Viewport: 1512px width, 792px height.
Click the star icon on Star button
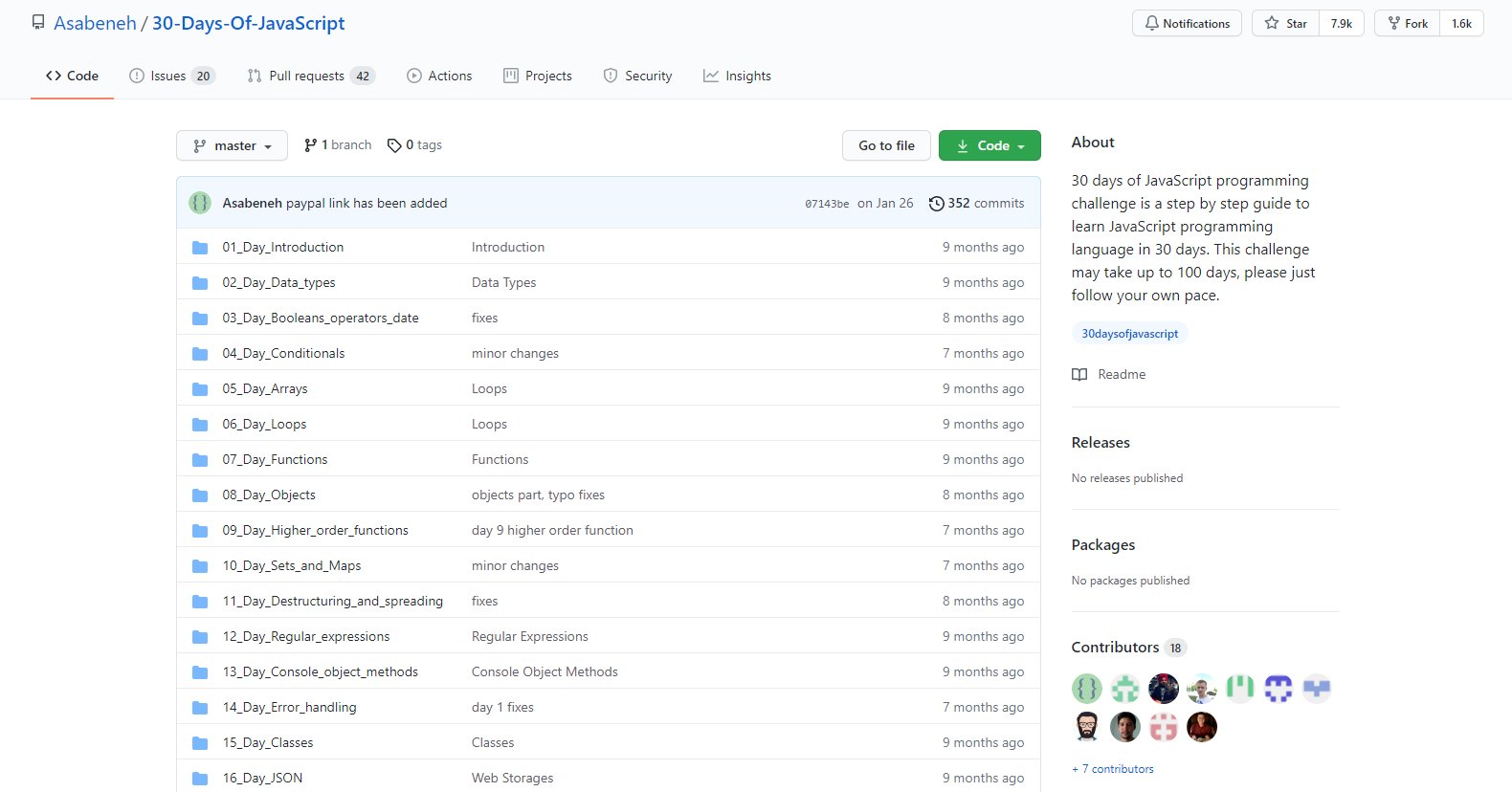(x=1272, y=23)
